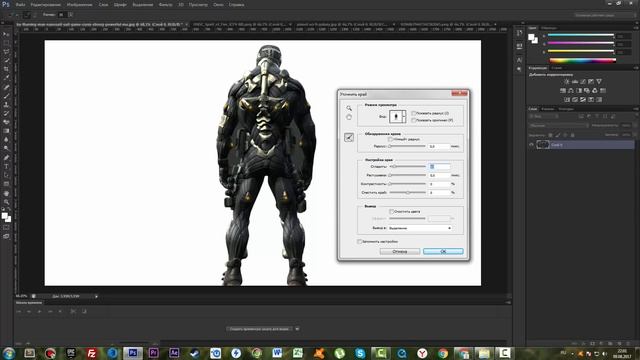Enable the Show Original checkbox

tap(413, 120)
